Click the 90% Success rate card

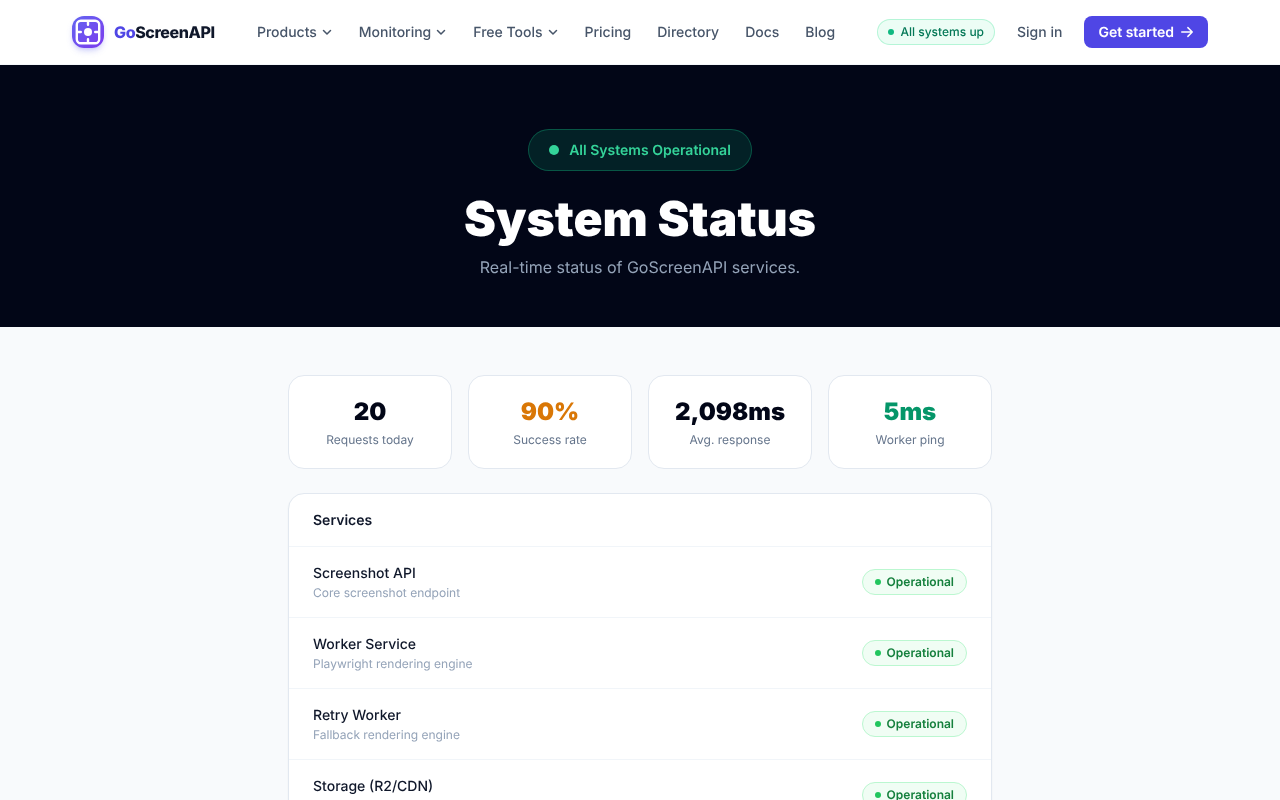(550, 422)
